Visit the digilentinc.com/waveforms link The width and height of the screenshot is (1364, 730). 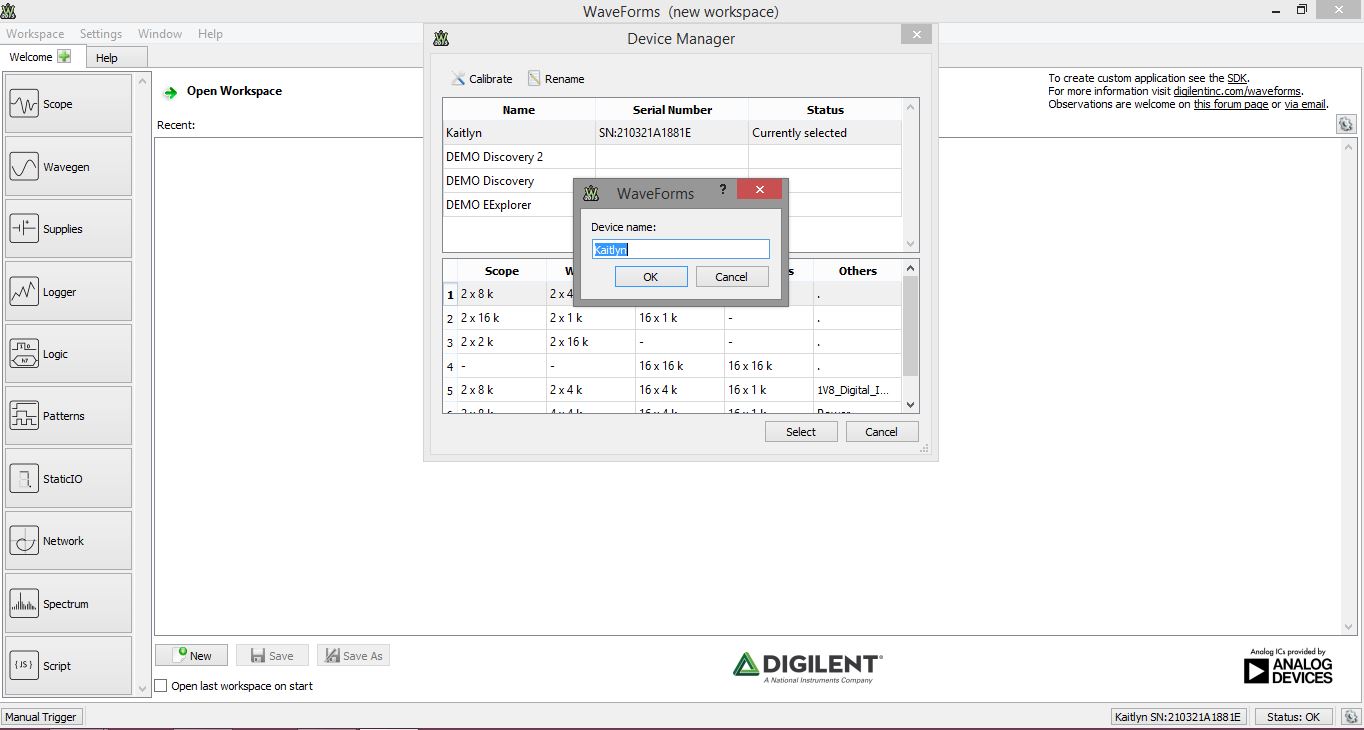1237,91
